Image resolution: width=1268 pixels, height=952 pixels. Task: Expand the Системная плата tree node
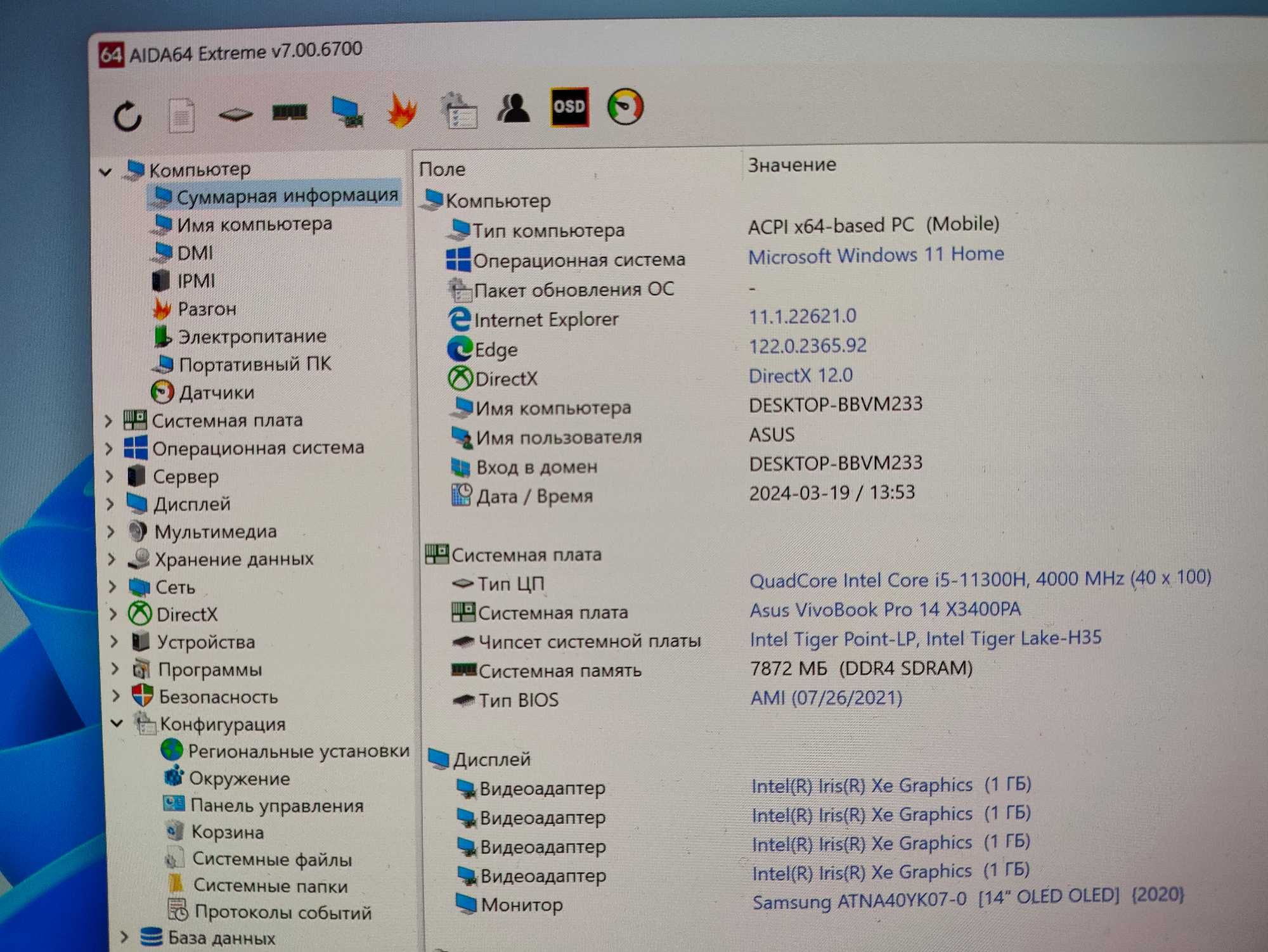tap(108, 421)
